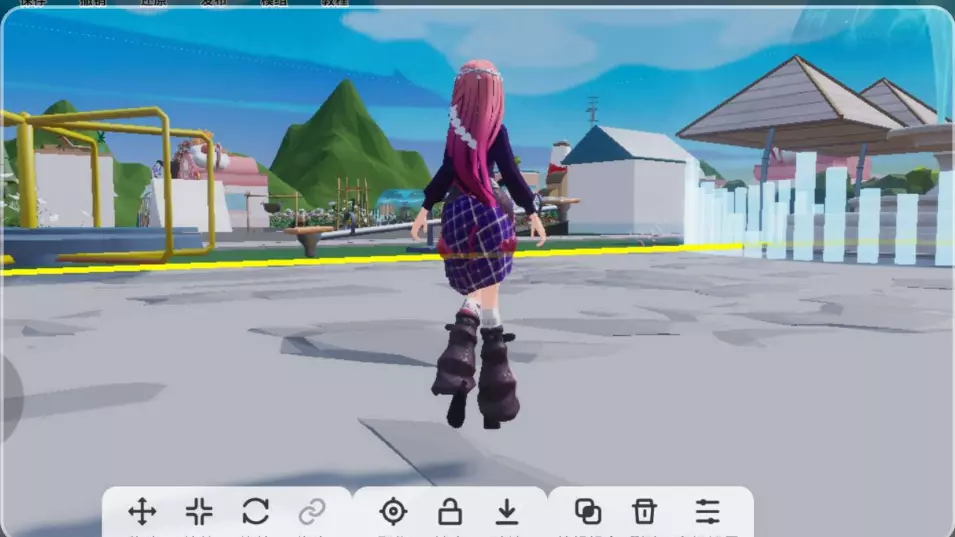Activate the Rotate tool circular arrows

pos(255,512)
